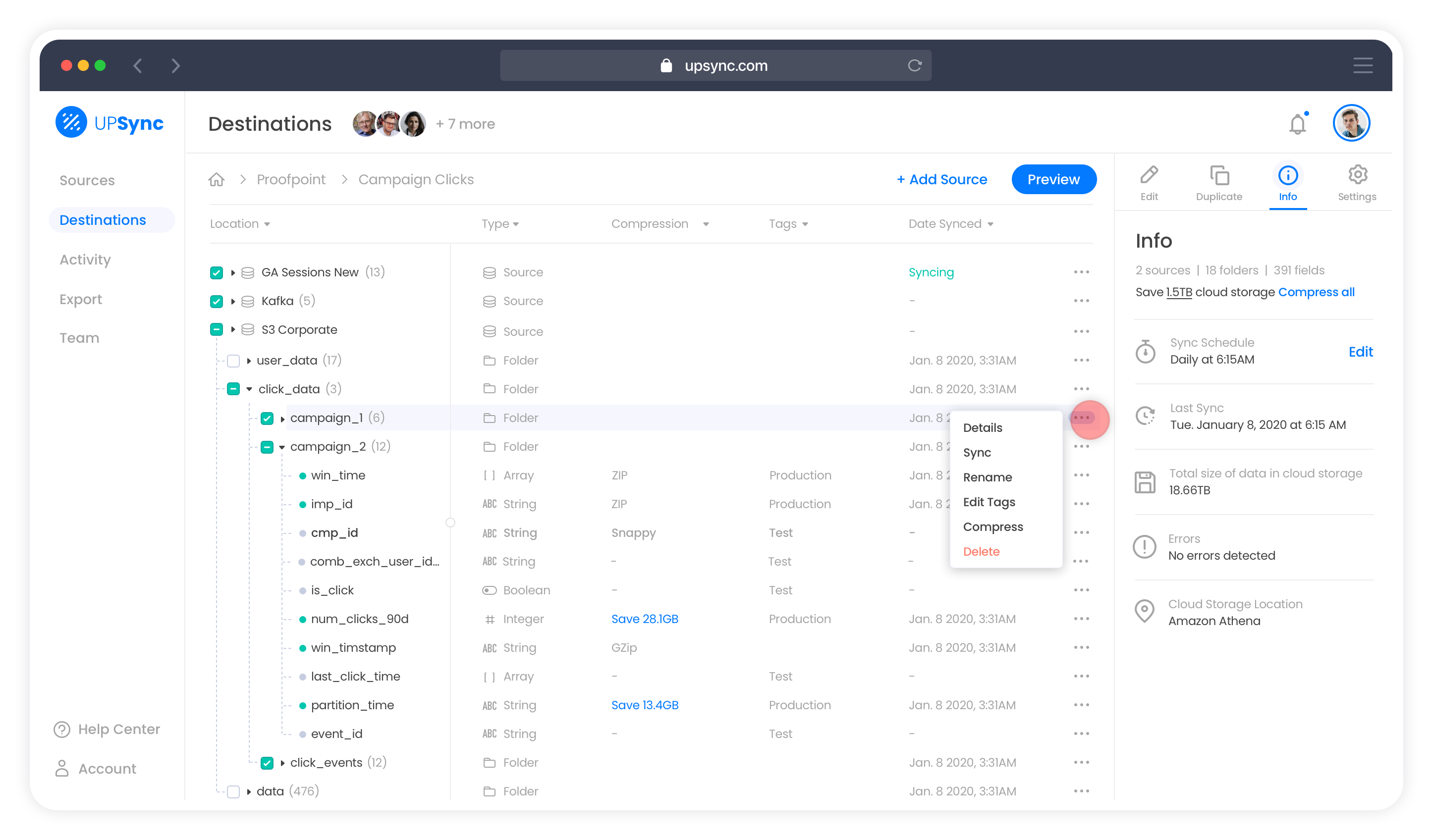1433x840 pixels.
Task: Toggle the click_events folder checkbox
Action: tap(267, 763)
